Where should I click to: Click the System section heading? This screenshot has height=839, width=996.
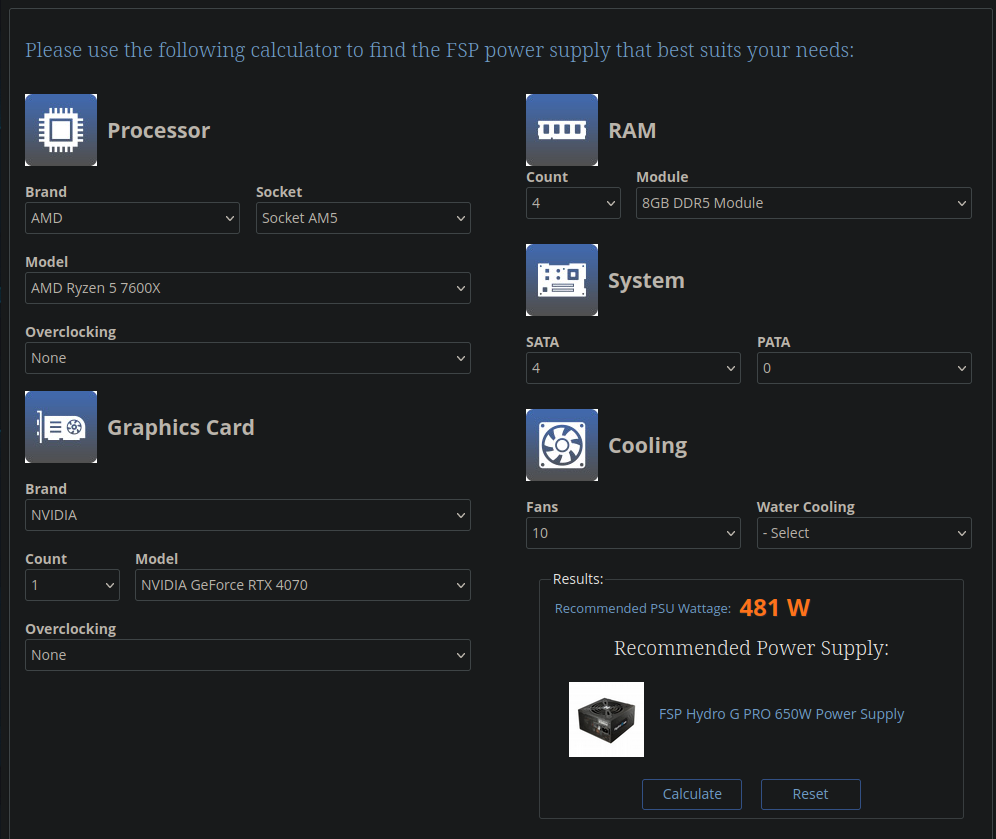coord(646,281)
